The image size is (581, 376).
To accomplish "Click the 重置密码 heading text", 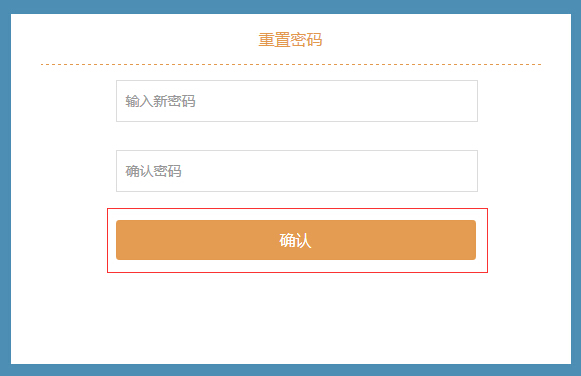I will click(x=290, y=40).
